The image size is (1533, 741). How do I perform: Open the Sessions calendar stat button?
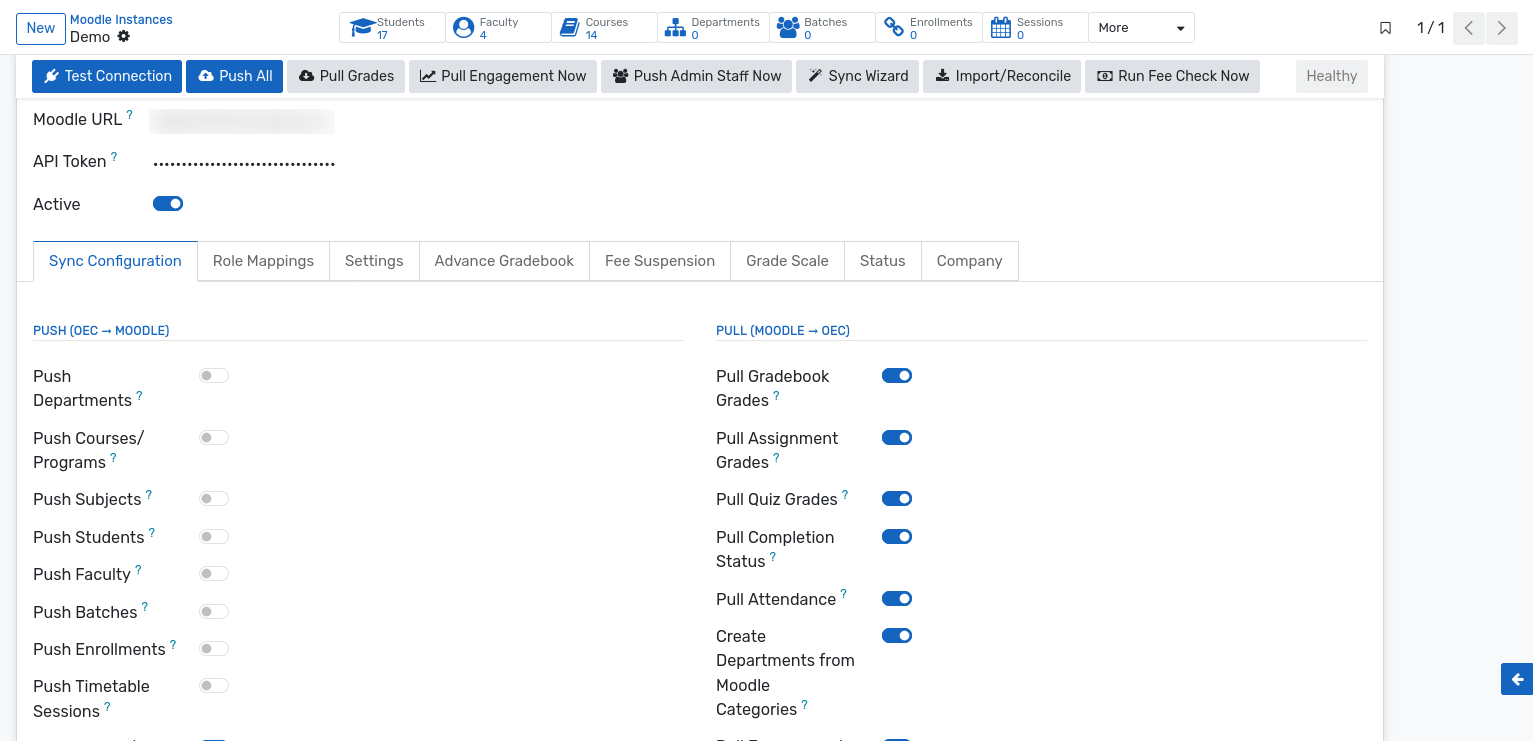(1035, 28)
